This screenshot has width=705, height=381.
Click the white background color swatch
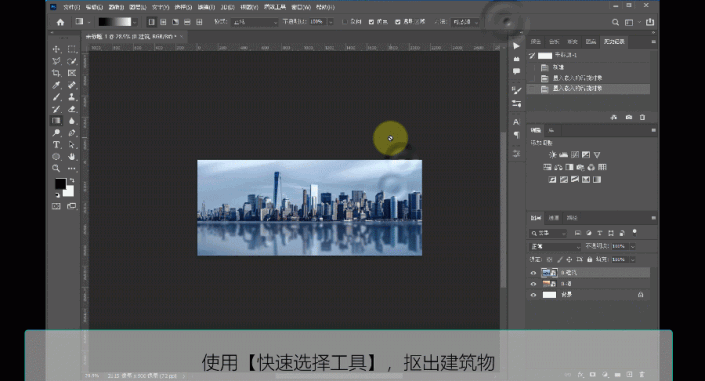tap(69, 192)
